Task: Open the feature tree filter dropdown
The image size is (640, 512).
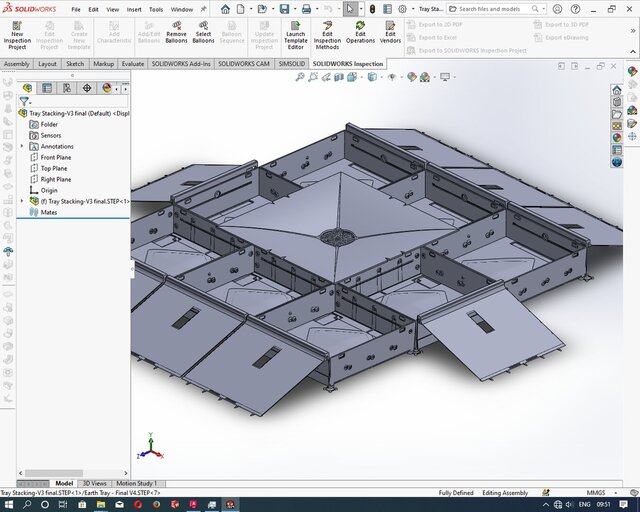Action: tap(25, 101)
